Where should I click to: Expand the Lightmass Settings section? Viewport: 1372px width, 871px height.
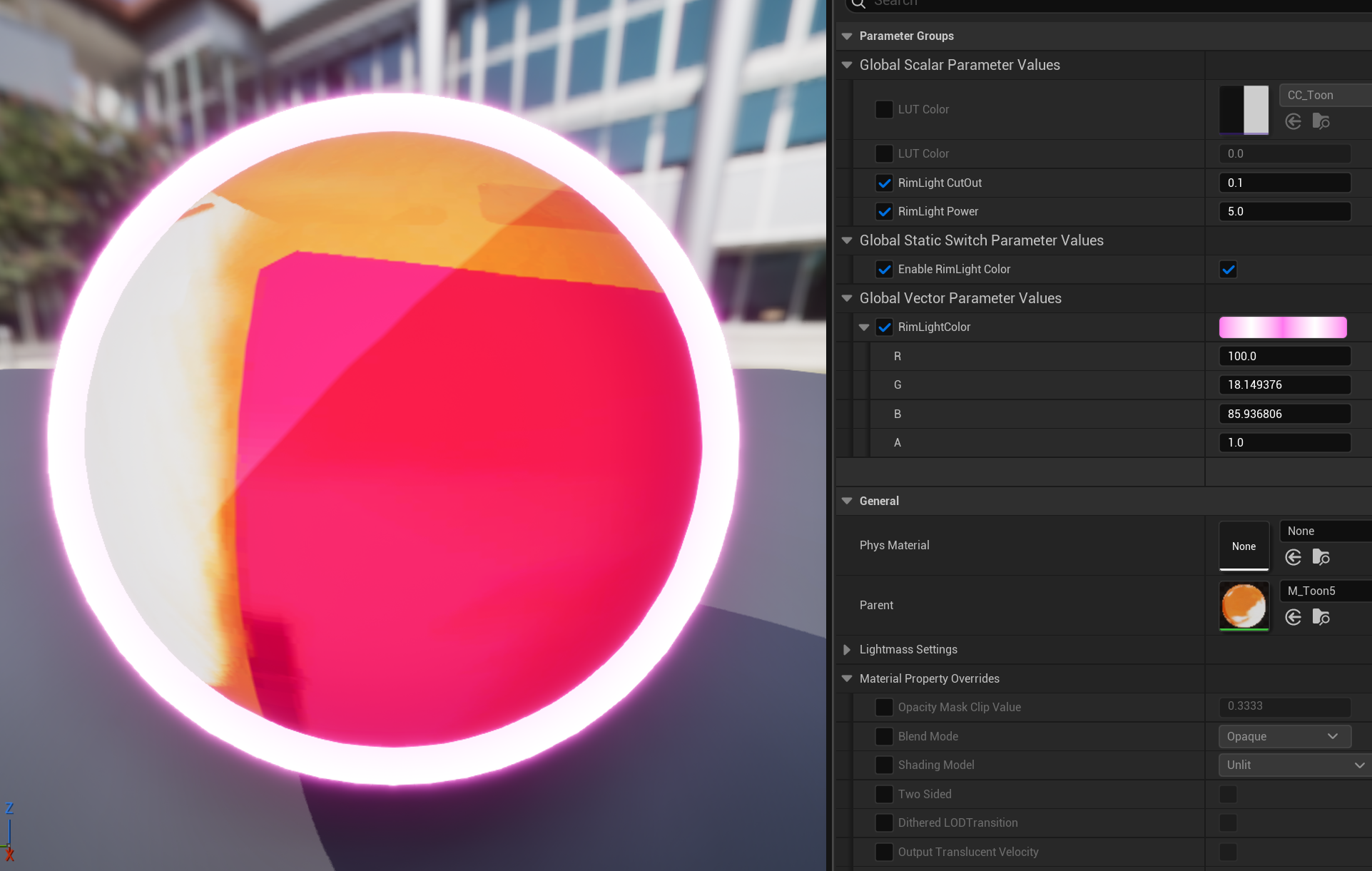(847, 649)
